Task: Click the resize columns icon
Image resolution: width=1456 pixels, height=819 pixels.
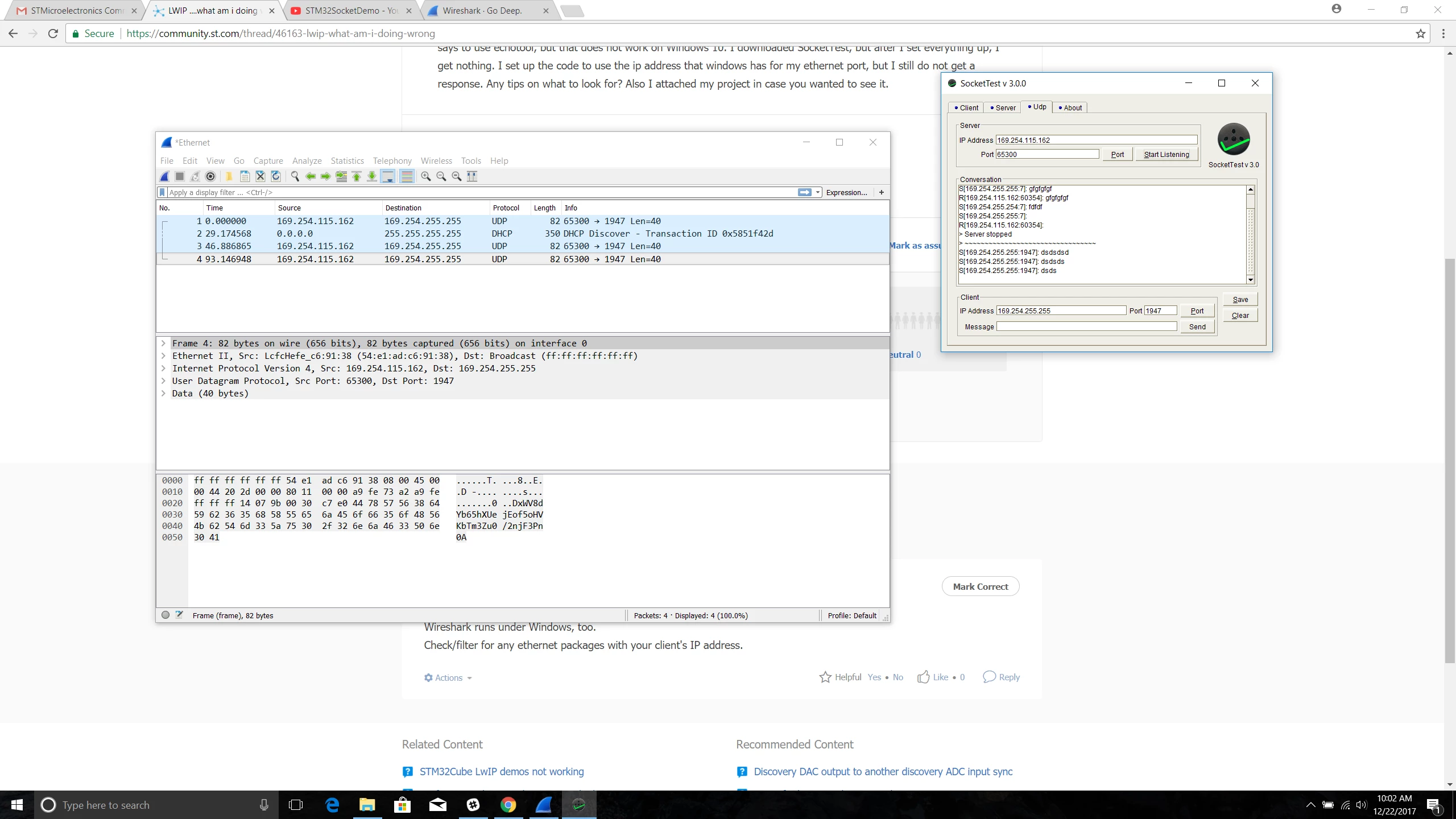Action: 472,176
